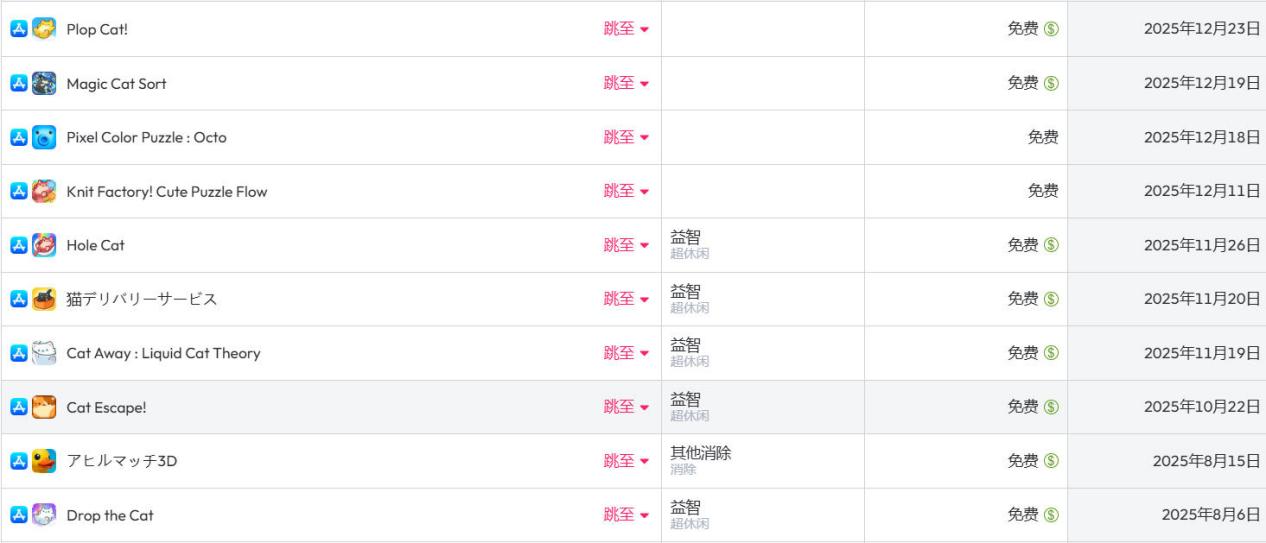
Task: Open Magic Cat Sort app details
Action: pyautogui.click(x=116, y=83)
